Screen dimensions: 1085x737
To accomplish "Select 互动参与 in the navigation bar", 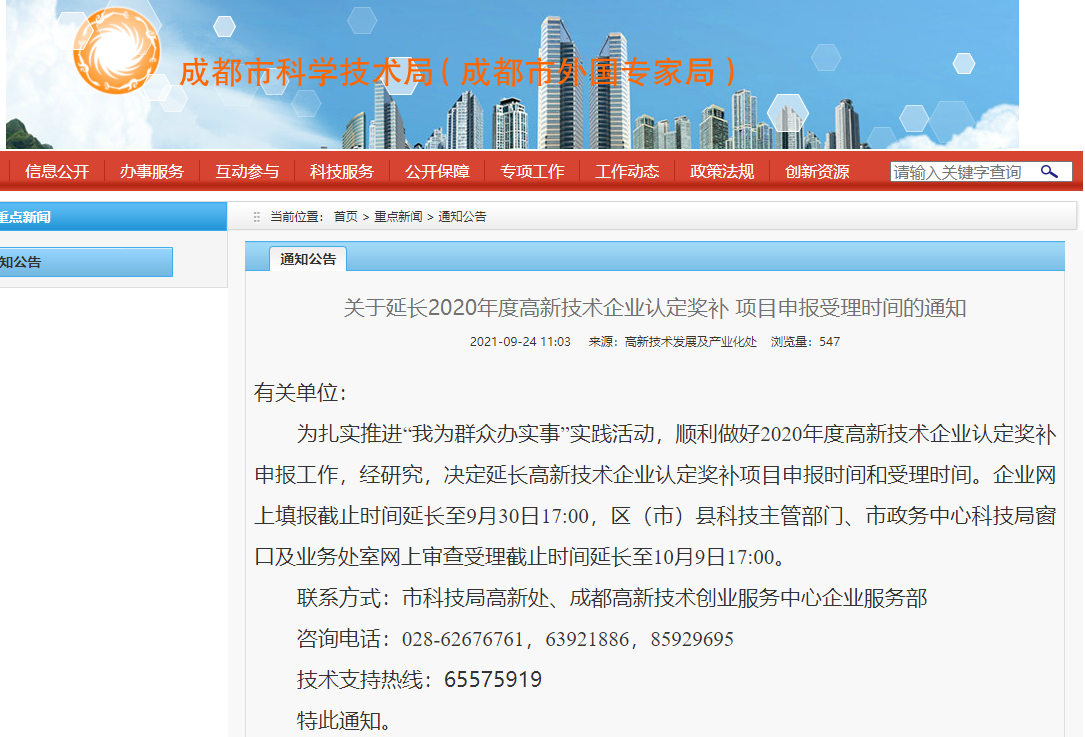I will (247, 172).
